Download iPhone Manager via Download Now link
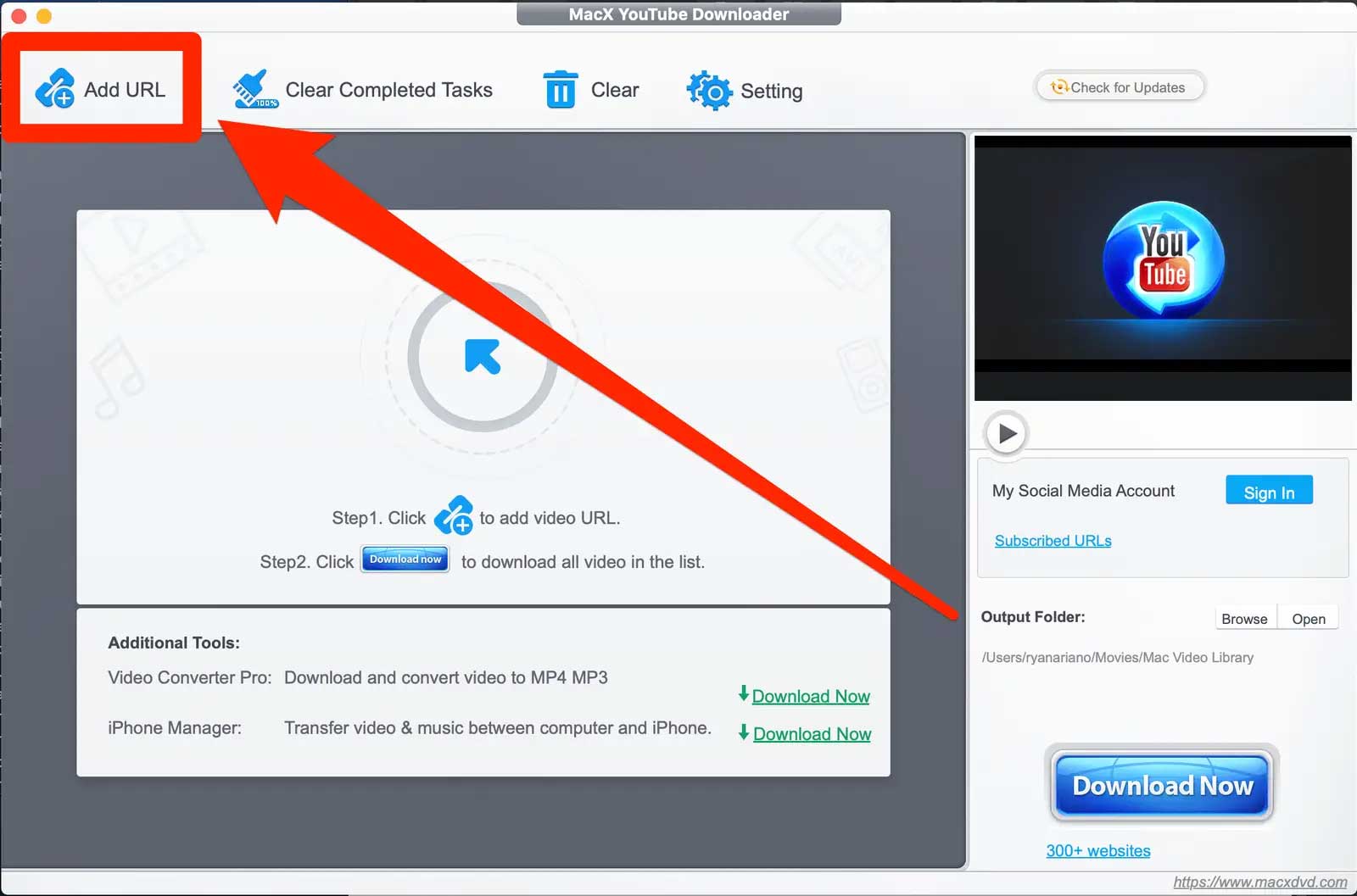 811,734
